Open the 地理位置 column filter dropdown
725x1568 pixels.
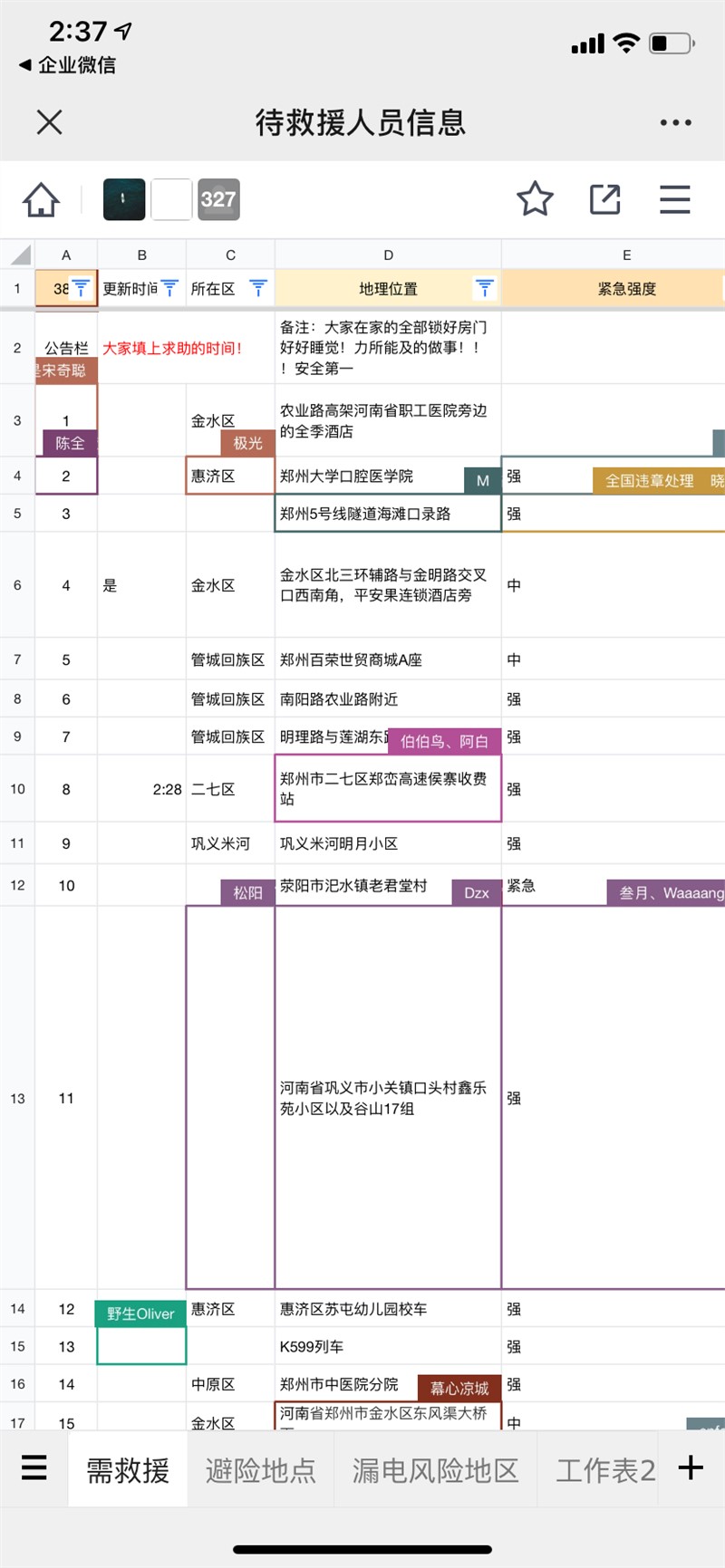point(485,289)
